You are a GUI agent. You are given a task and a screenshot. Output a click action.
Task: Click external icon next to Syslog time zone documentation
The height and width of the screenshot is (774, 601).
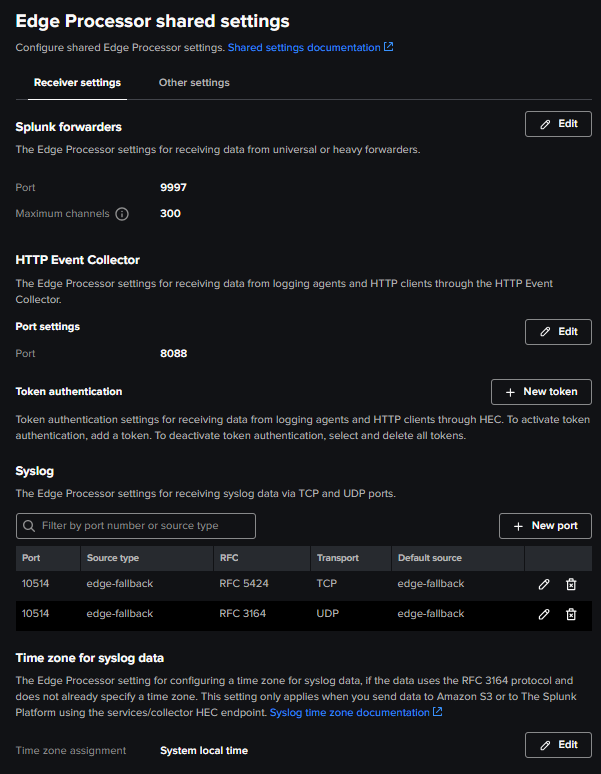438,712
